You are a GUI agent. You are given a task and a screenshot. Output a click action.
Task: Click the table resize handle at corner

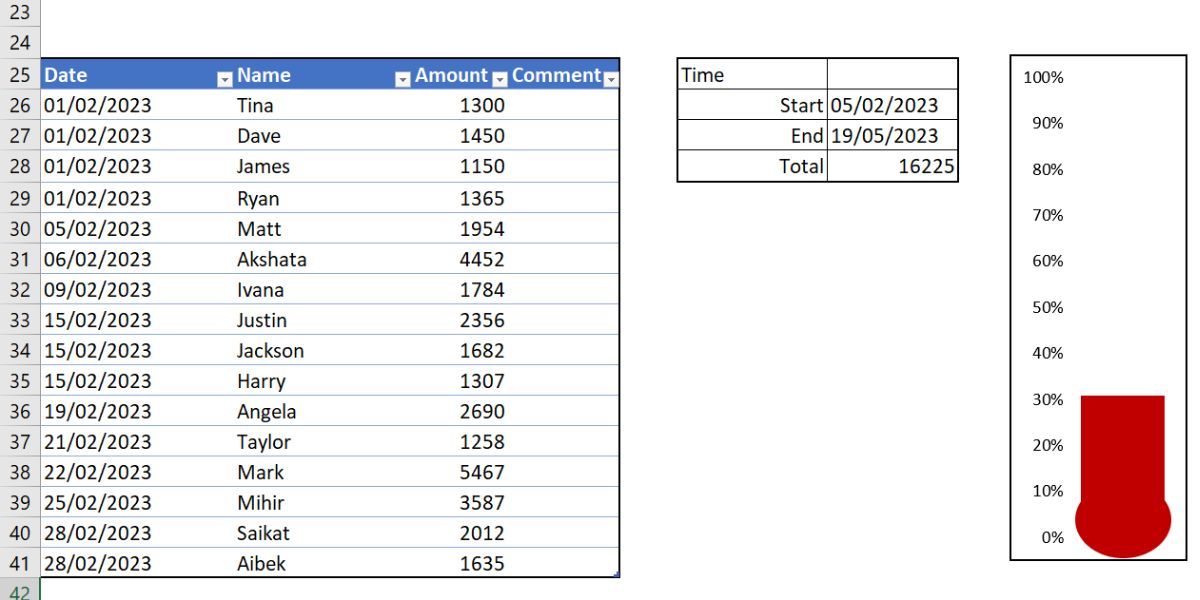point(616,574)
